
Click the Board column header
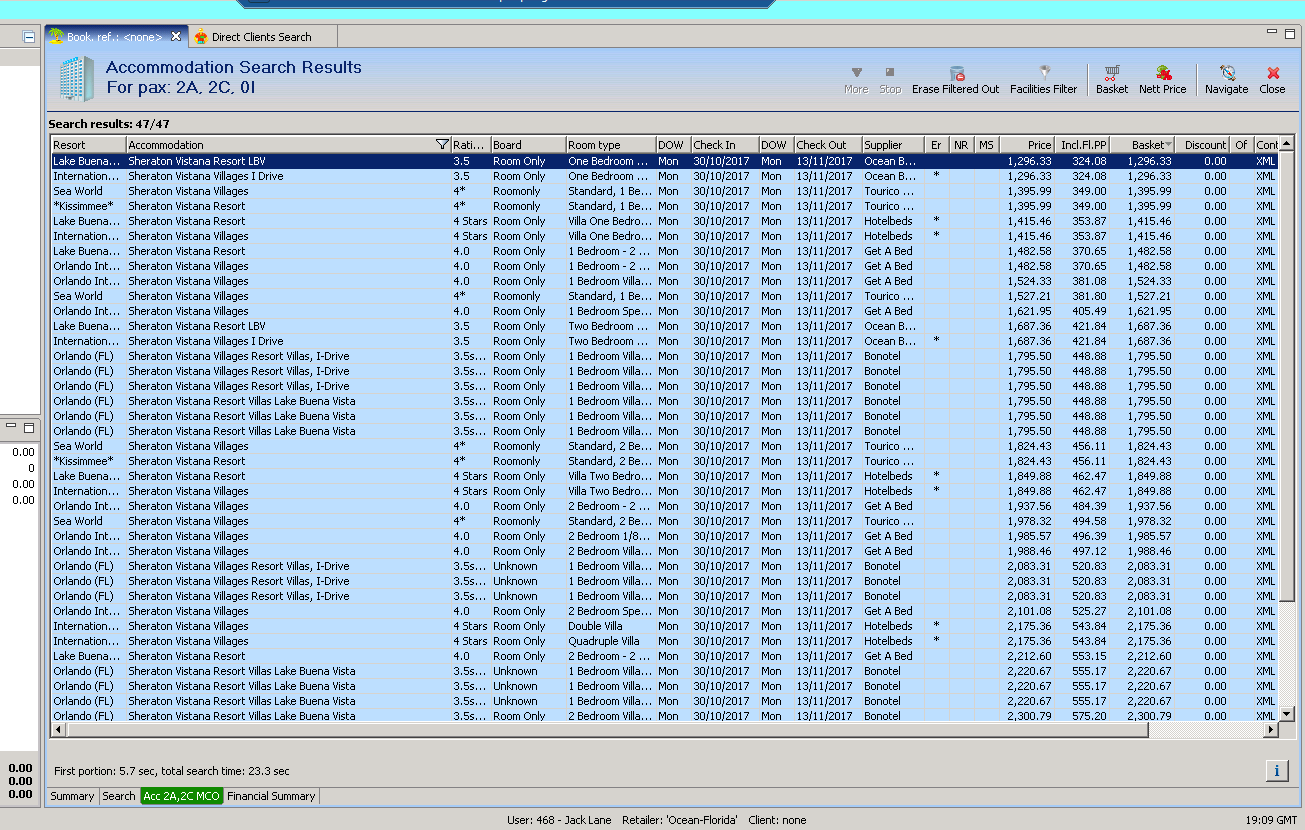tap(528, 145)
